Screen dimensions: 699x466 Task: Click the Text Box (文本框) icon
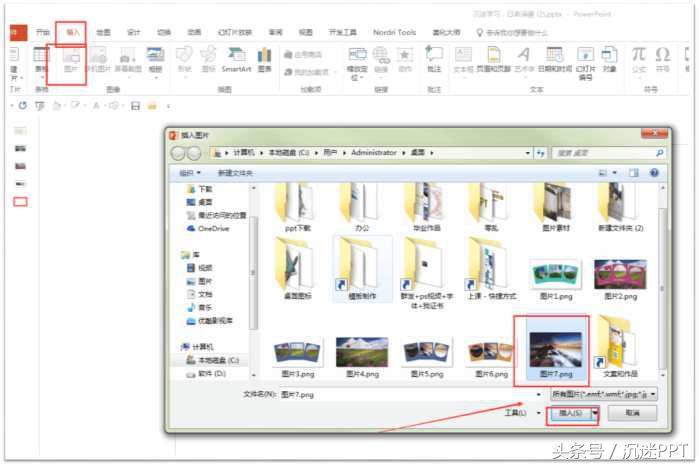pyautogui.click(x=463, y=60)
